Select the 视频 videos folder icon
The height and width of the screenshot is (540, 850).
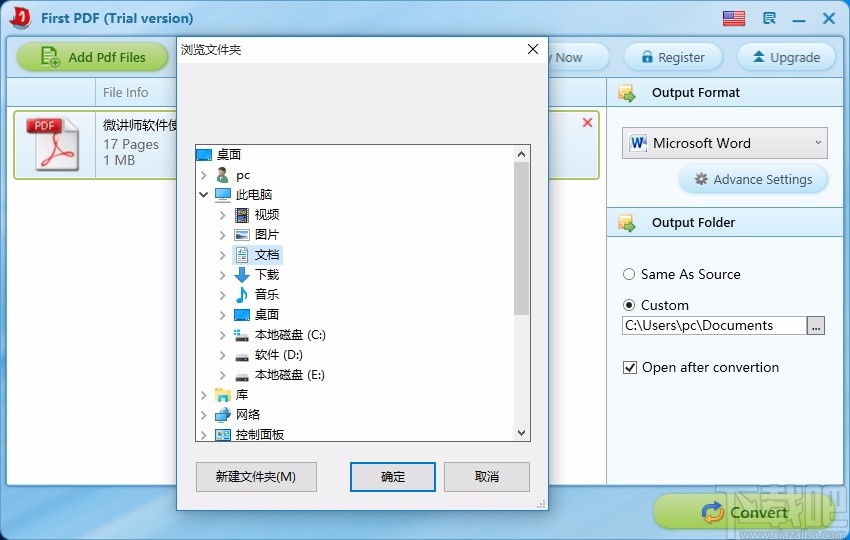coord(242,215)
